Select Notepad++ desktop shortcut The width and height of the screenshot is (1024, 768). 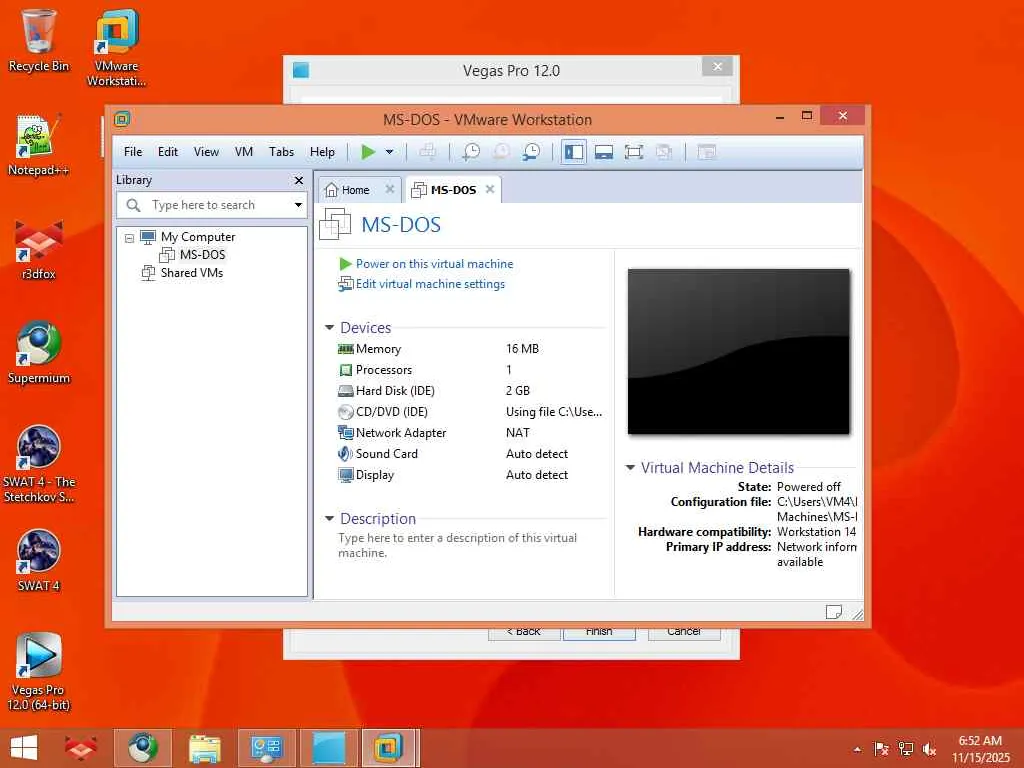tap(39, 145)
